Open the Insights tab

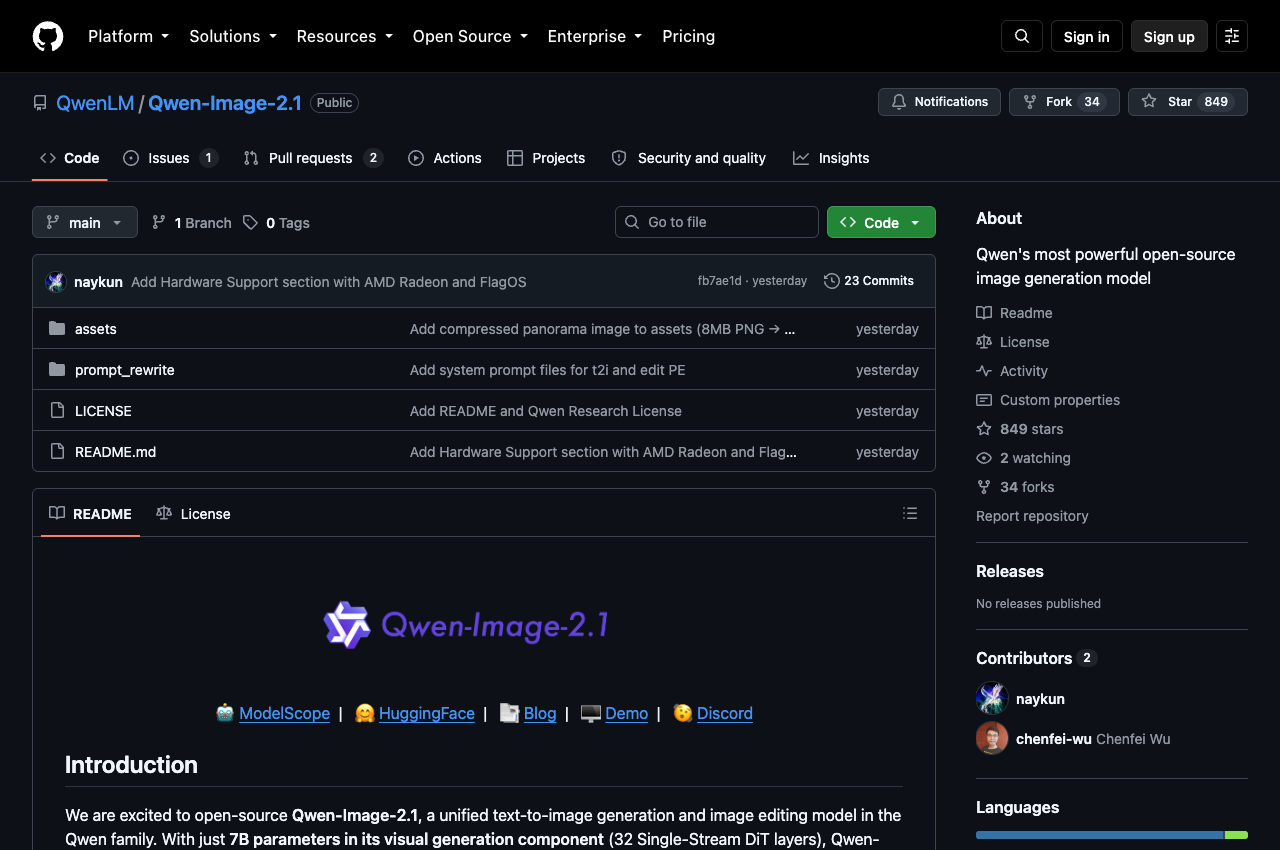pyautogui.click(x=831, y=158)
